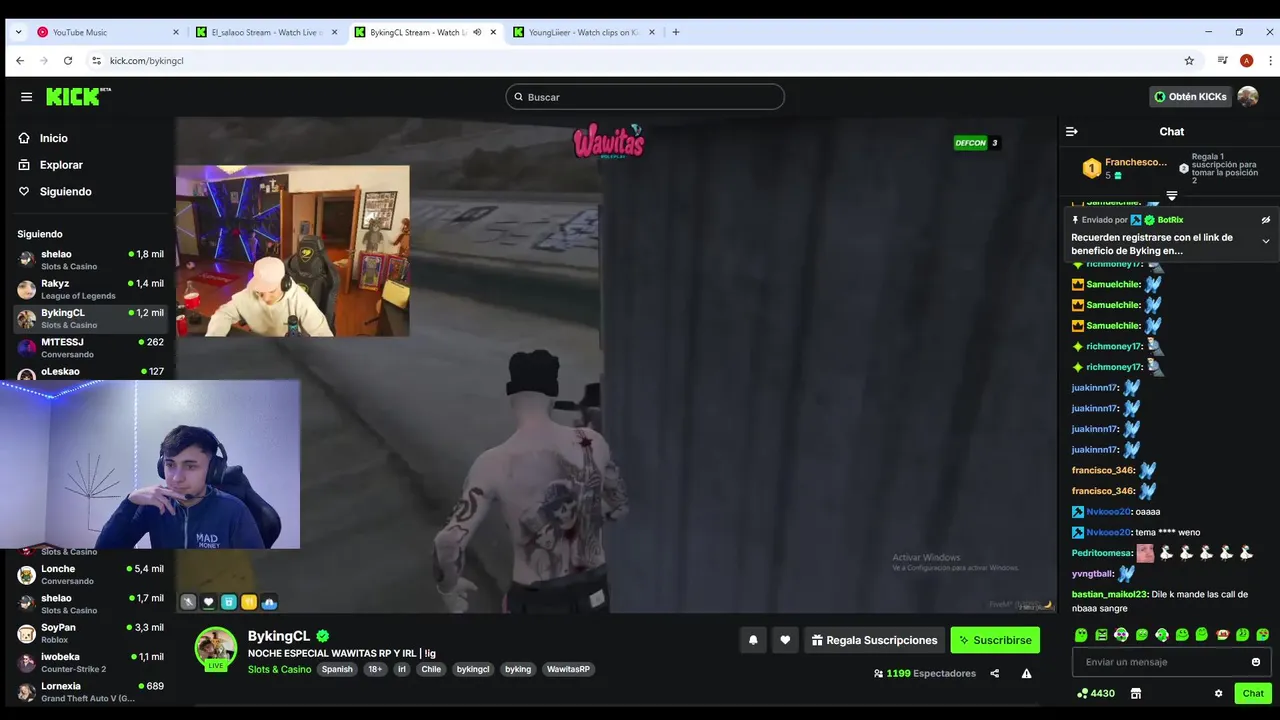Image resolution: width=1280 pixels, height=720 pixels.
Task: Open Chrome media control icon
Action: [x=1222, y=61]
